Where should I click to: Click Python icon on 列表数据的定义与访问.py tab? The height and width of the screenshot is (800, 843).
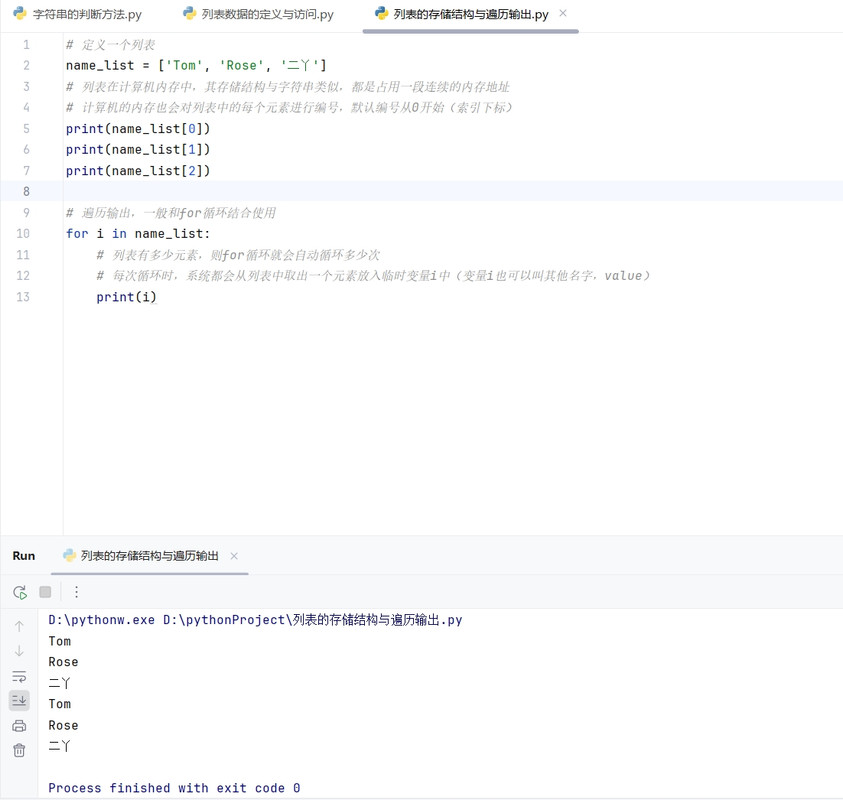[x=189, y=13]
